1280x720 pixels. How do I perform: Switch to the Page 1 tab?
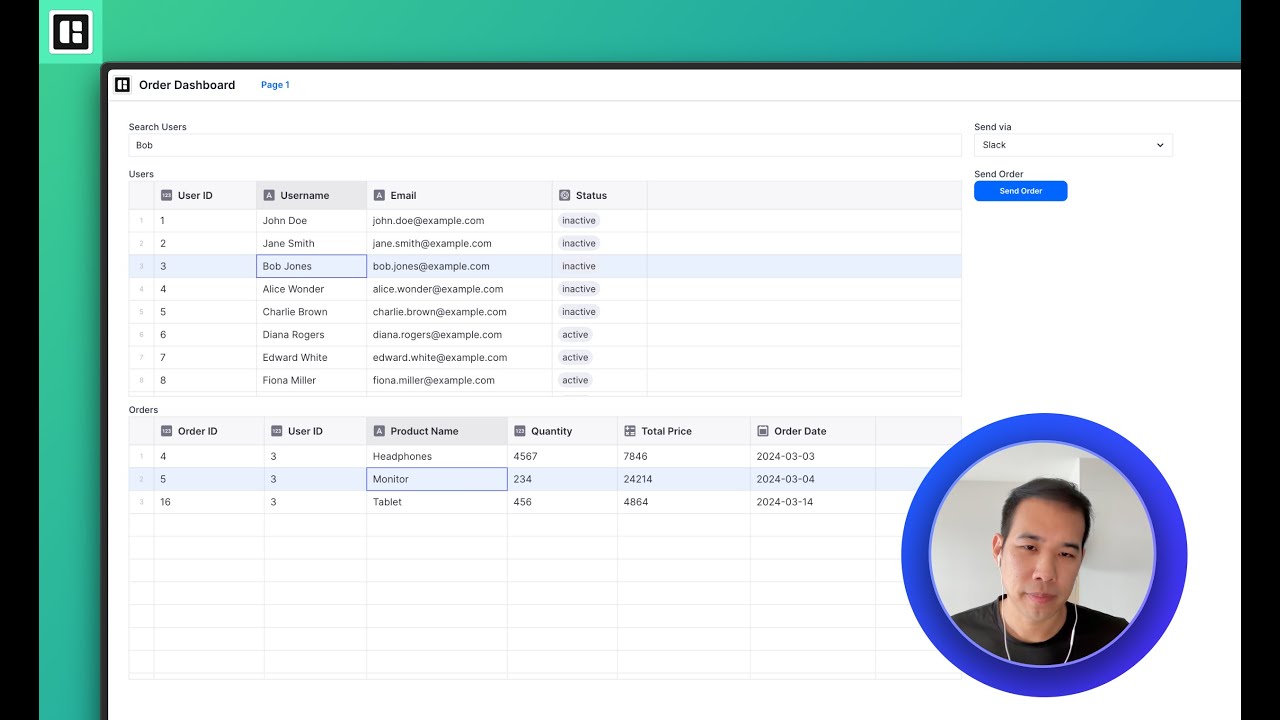point(275,85)
